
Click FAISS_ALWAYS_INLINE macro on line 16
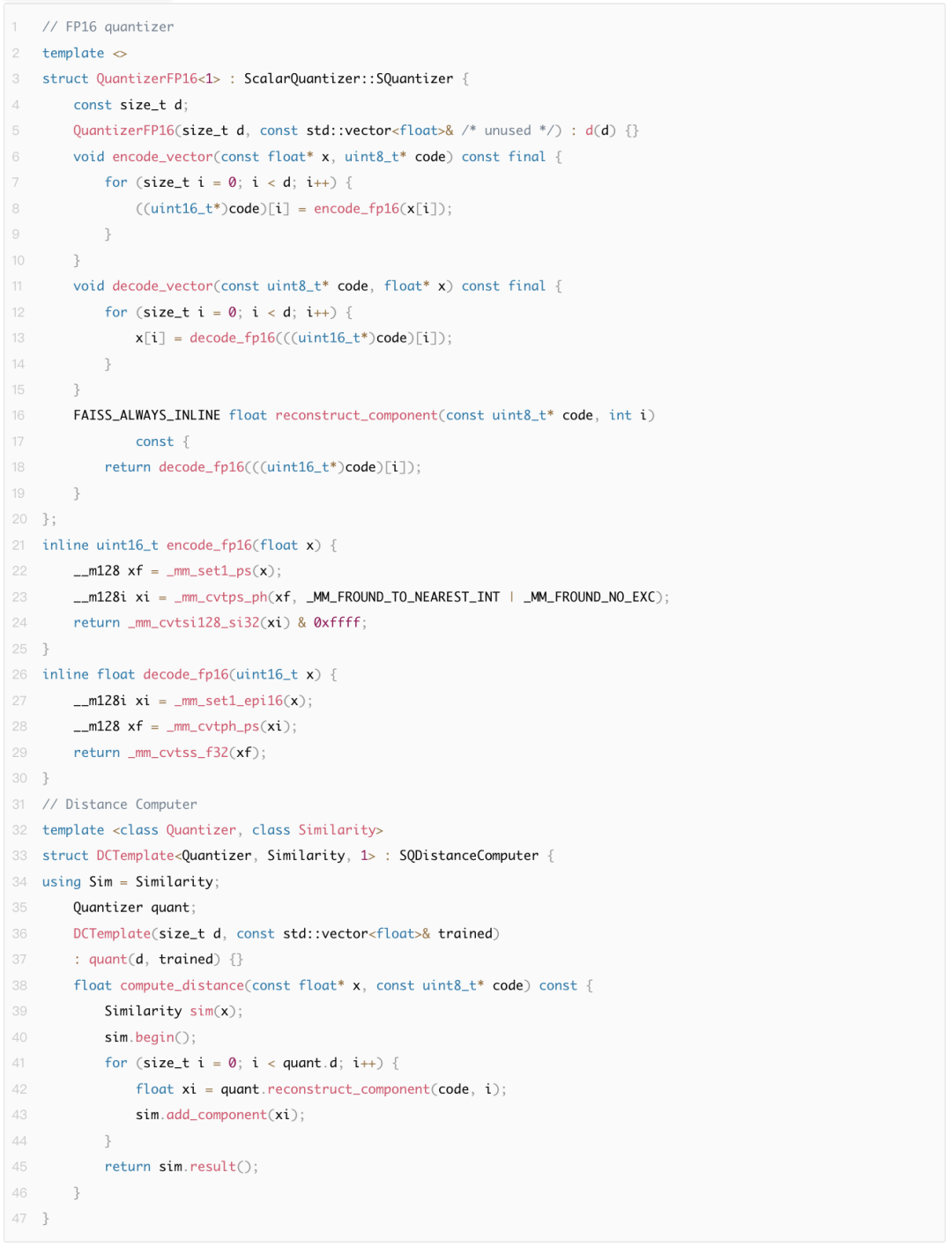pyautogui.click(x=146, y=416)
